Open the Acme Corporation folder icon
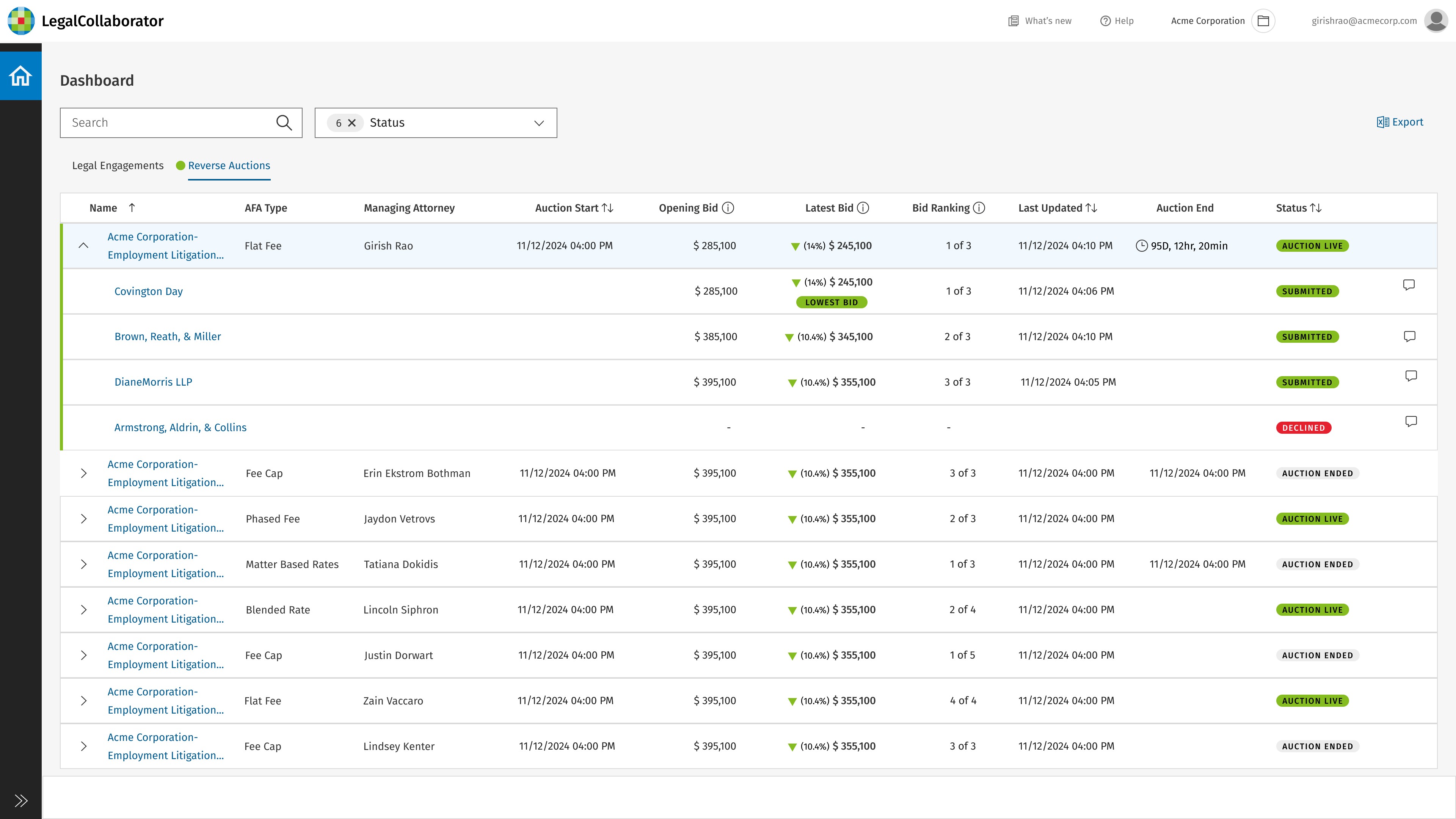Screen dimensions: 1456x819 point(1263,21)
